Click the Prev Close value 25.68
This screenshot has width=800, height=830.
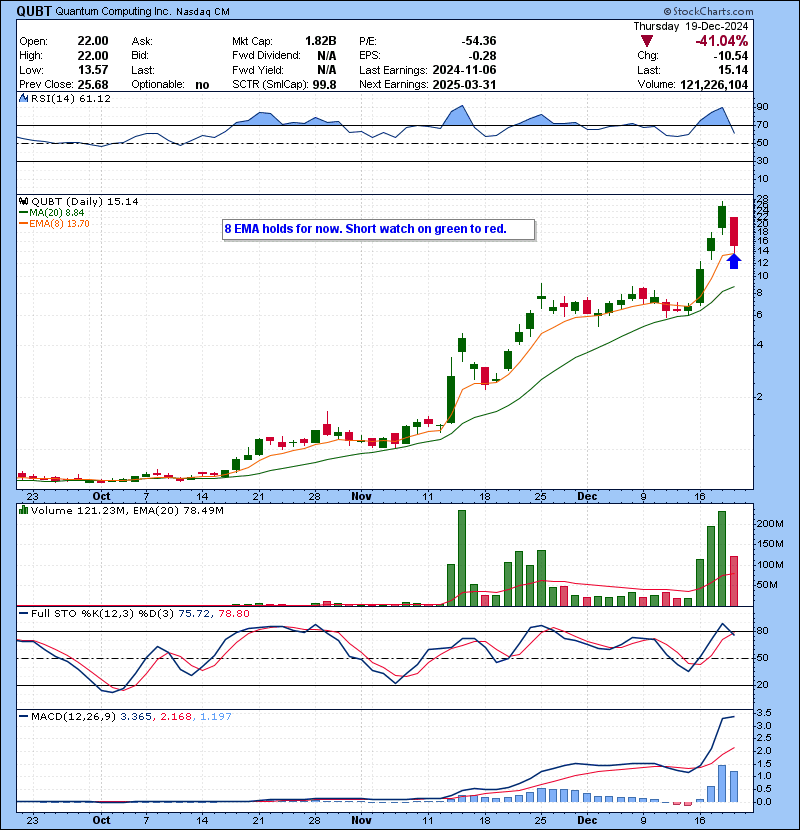93,85
